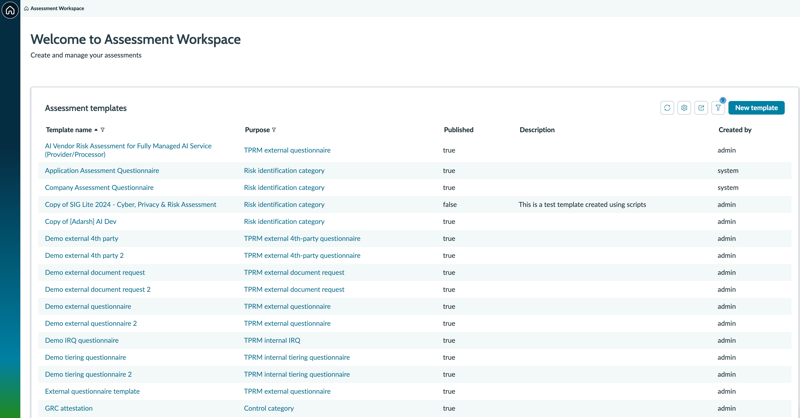Click 'This is a test template created using scripts'
This screenshot has width=800, height=418.
click(582, 204)
